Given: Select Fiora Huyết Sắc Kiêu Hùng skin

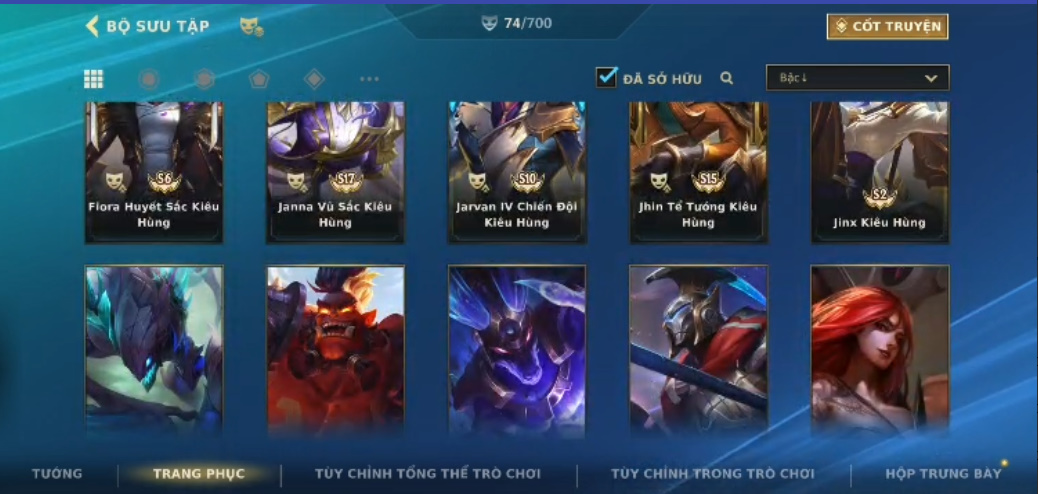Looking at the screenshot, I should [154, 172].
